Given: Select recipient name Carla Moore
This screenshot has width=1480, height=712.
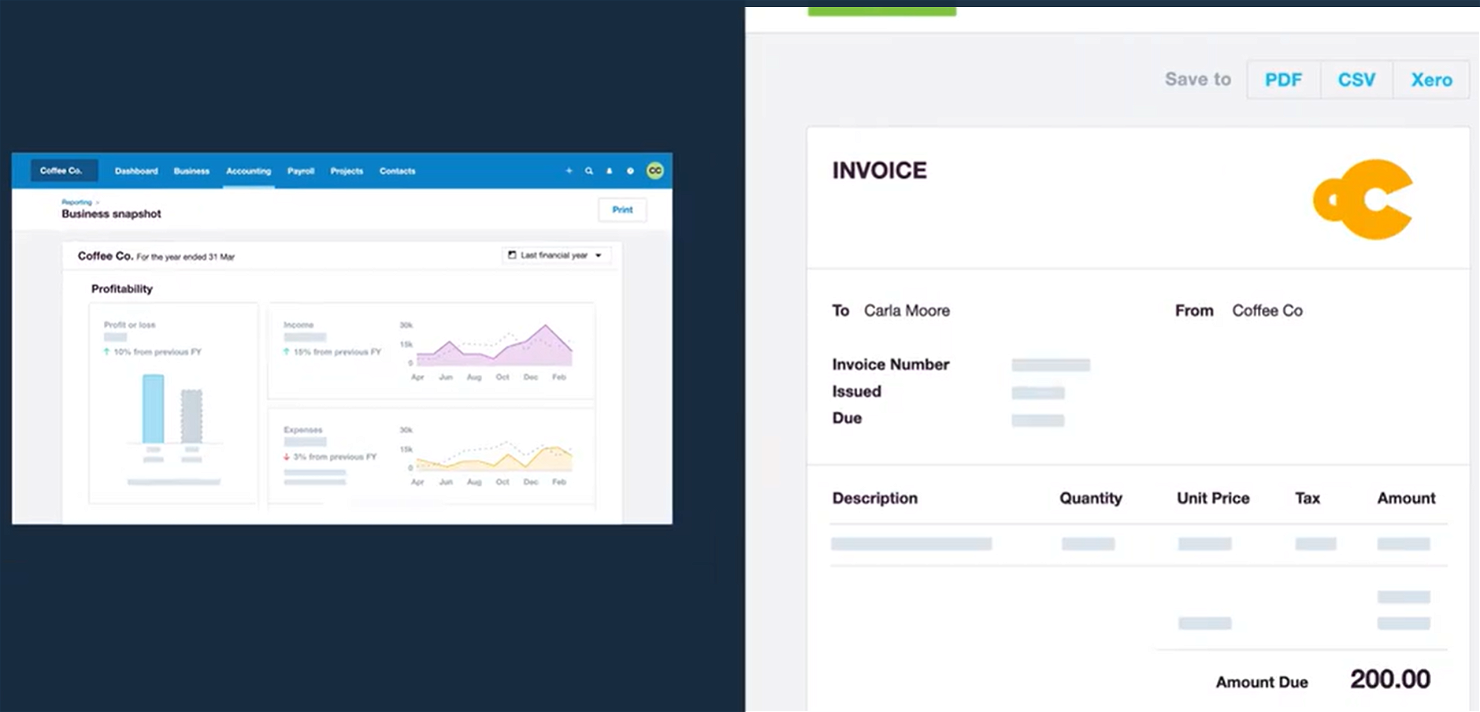Looking at the screenshot, I should 907,311.
